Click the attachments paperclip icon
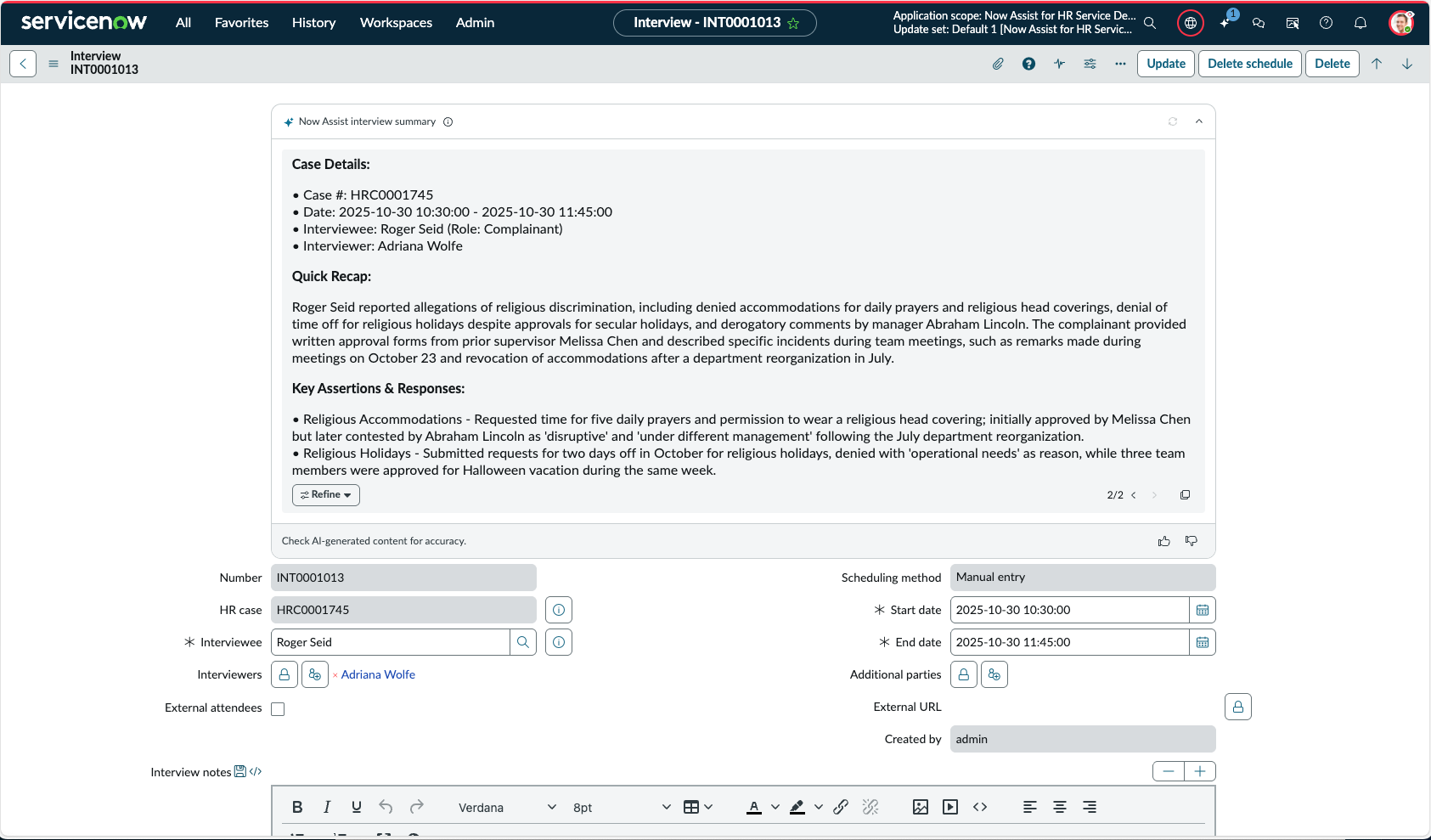 (998, 64)
